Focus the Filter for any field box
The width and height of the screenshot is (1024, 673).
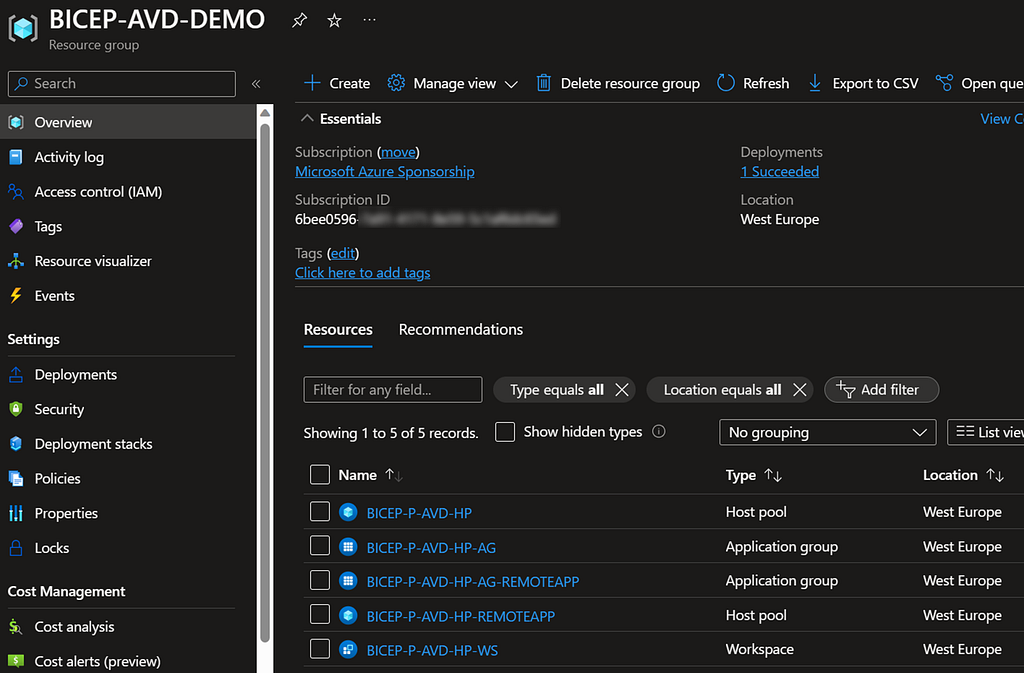(393, 390)
